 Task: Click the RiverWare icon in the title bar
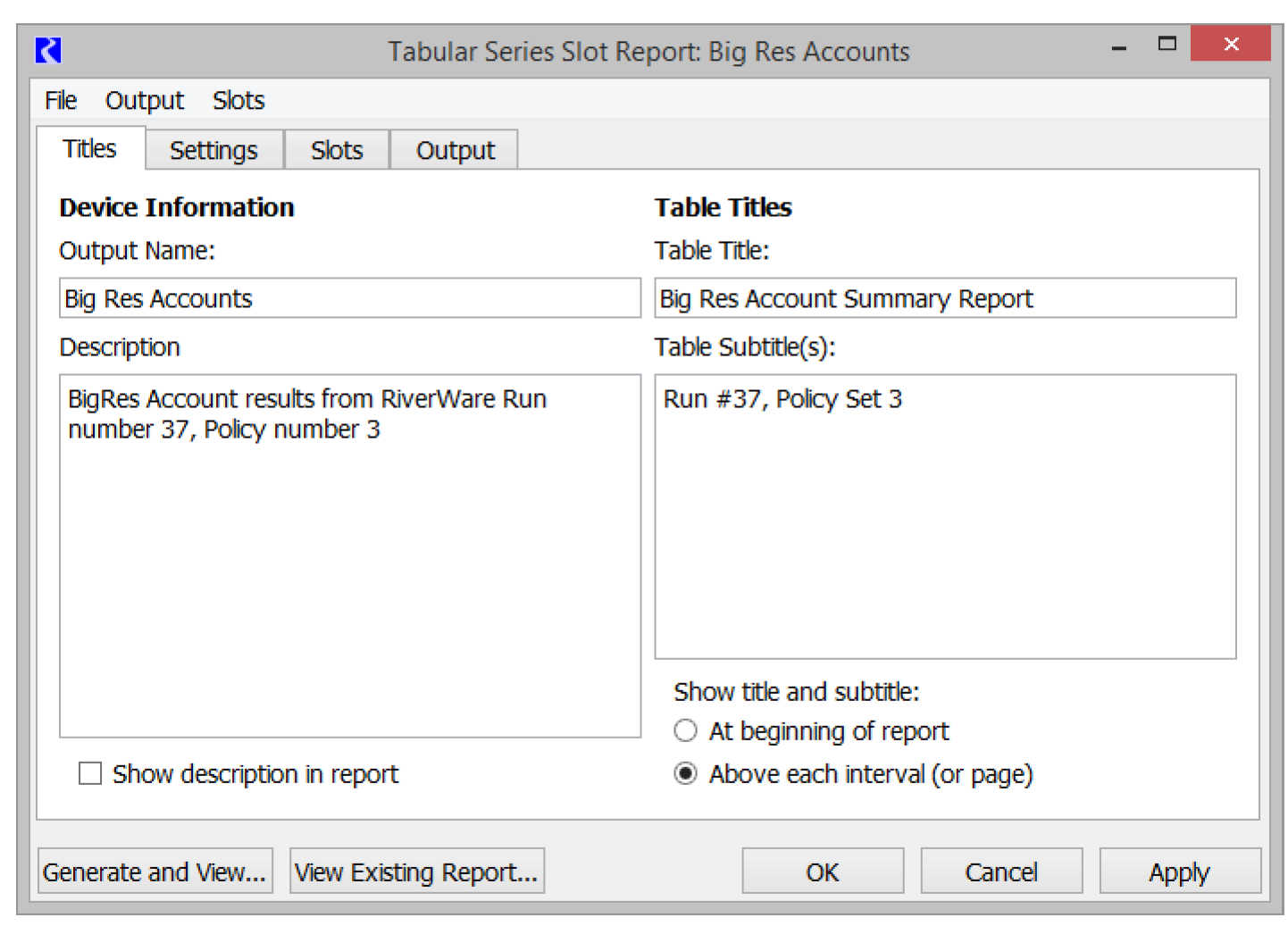pos(48,50)
